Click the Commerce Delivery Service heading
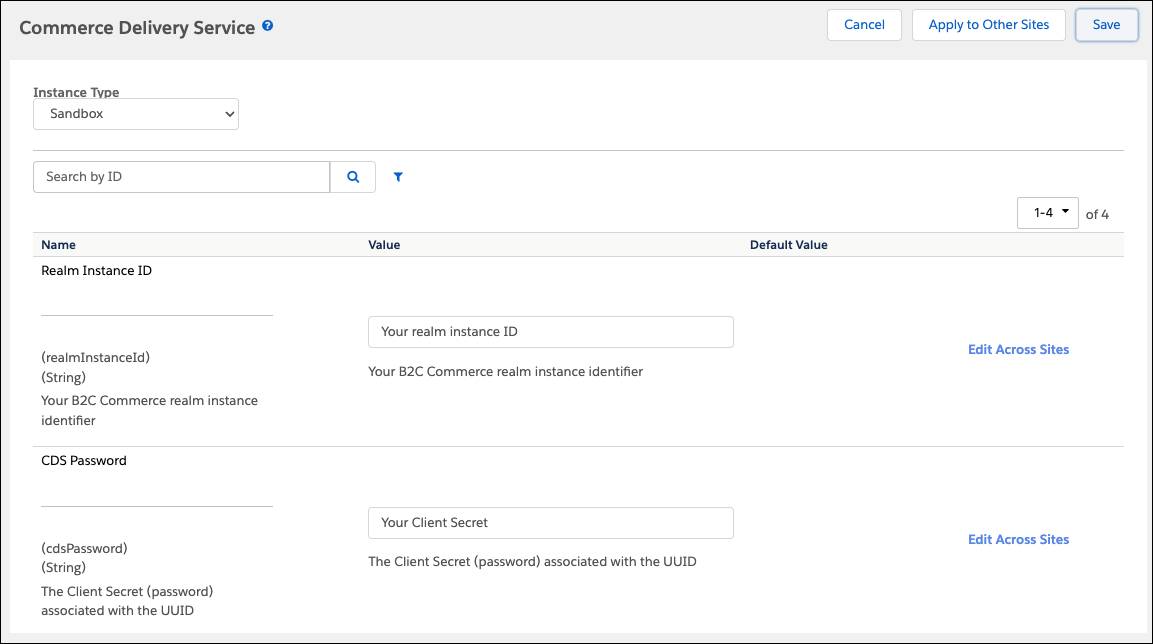The height and width of the screenshot is (644, 1153). coord(137,28)
